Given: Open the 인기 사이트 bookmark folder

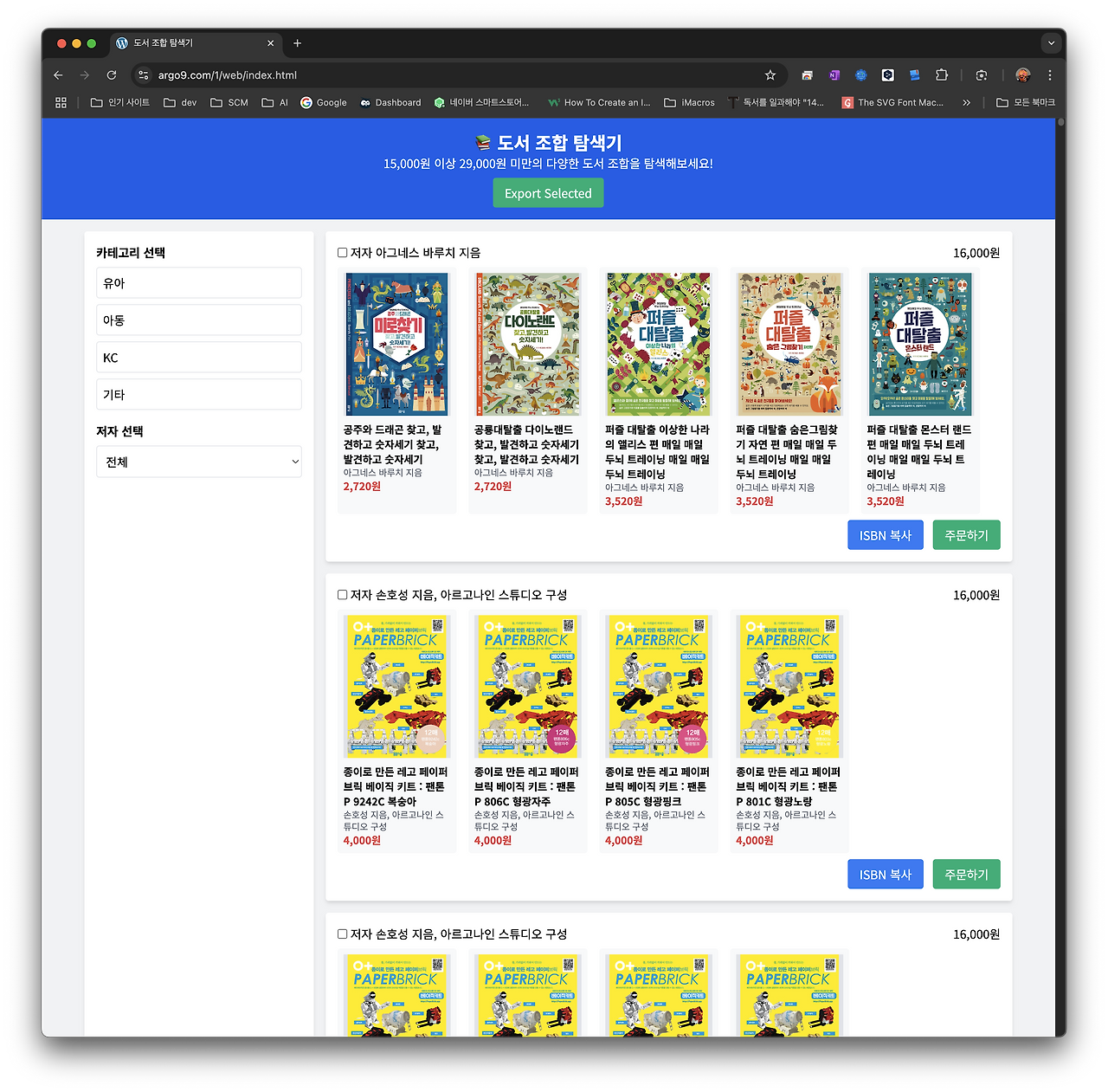Looking at the screenshot, I should pos(120,102).
